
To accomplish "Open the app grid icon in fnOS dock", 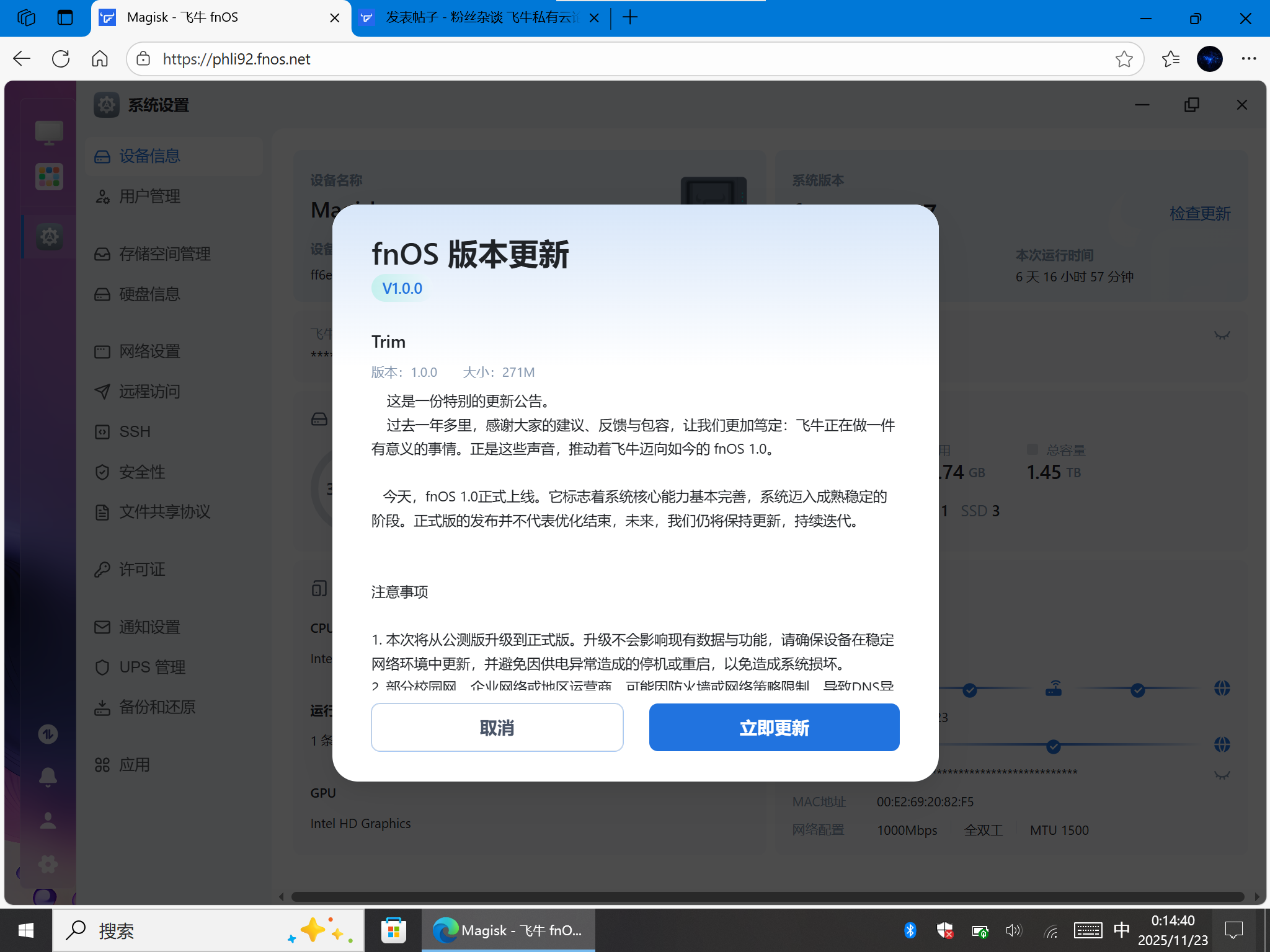I will click(x=48, y=177).
